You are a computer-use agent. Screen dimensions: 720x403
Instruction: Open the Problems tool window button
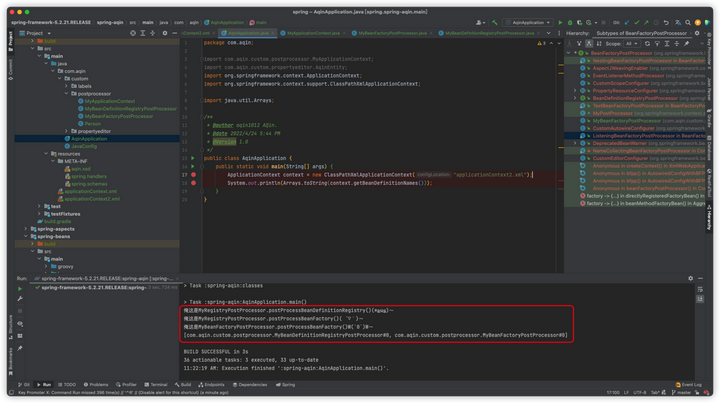(97, 384)
